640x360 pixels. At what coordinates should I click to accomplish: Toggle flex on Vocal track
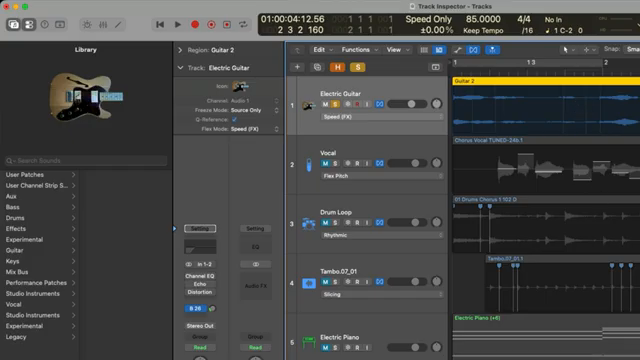(379, 163)
